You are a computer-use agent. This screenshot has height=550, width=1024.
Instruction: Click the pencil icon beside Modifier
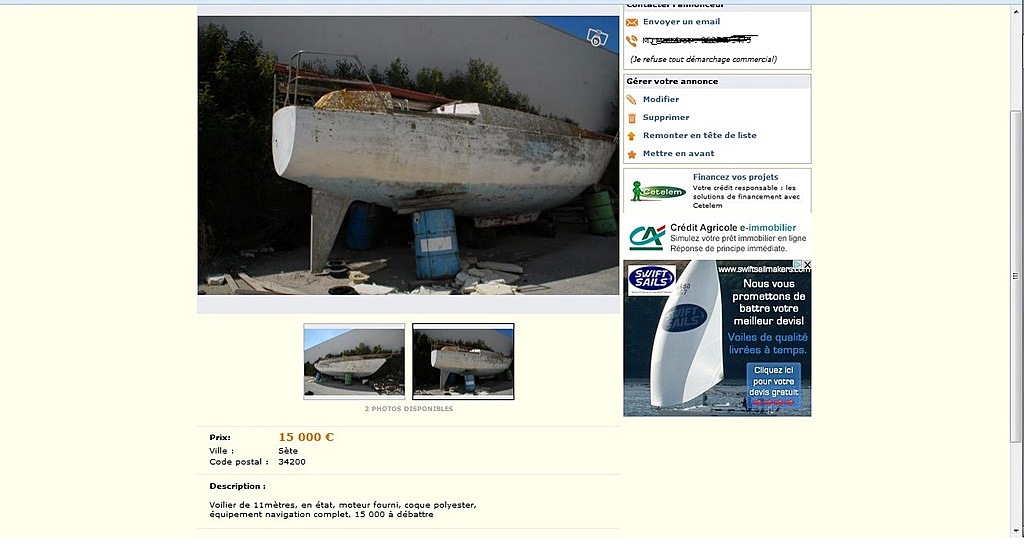pyautogui.click(x=632, y=100)
